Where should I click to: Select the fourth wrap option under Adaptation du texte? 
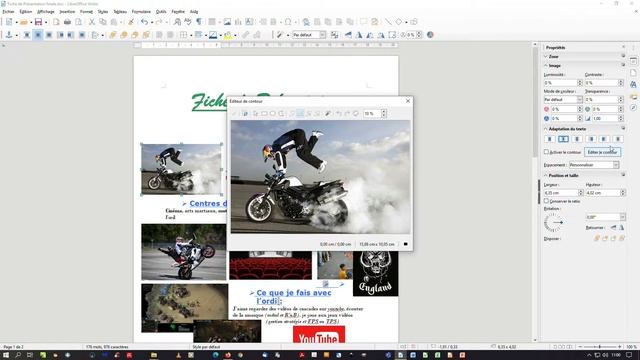coord(591,139)
